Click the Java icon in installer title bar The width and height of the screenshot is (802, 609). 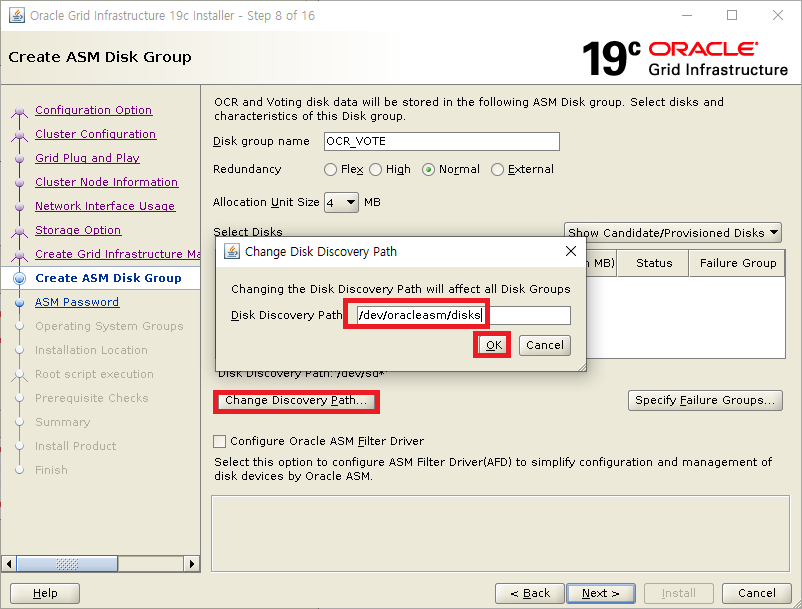click(17, 15)
